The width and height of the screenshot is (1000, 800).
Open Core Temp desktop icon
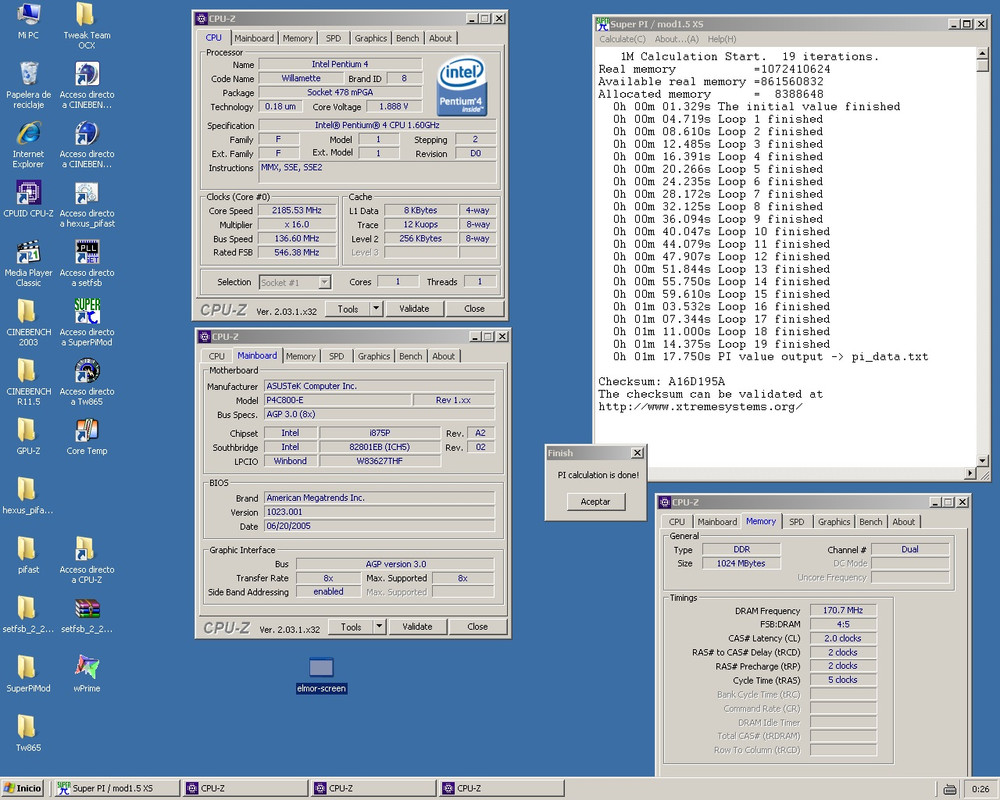(x=87, y=436)
